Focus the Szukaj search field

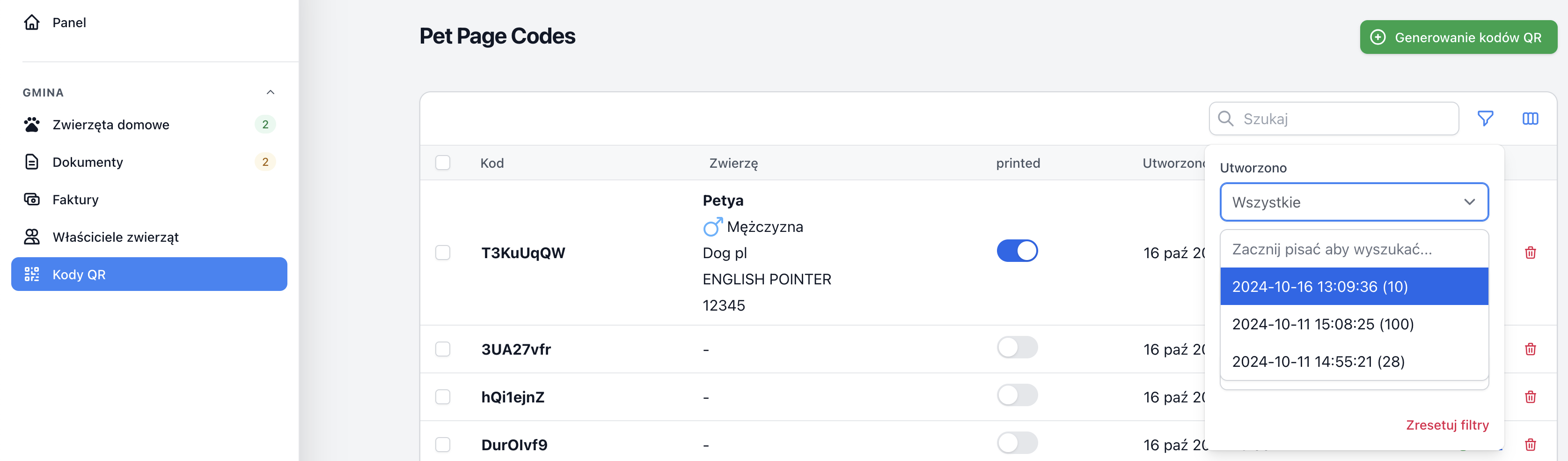click(1334, 118)
